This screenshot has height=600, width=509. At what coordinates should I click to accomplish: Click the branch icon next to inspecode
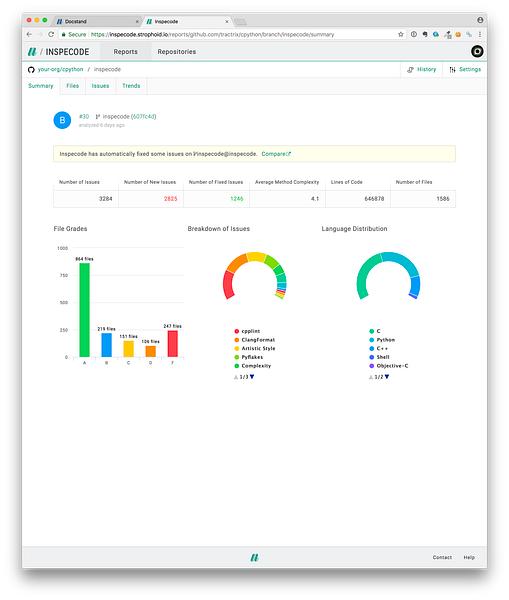98,116
